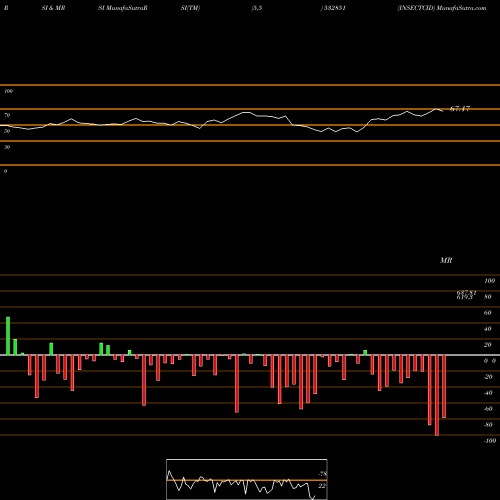Click the (INSECTCID) MunafaSutra.com header text

[x=442, y=8]
